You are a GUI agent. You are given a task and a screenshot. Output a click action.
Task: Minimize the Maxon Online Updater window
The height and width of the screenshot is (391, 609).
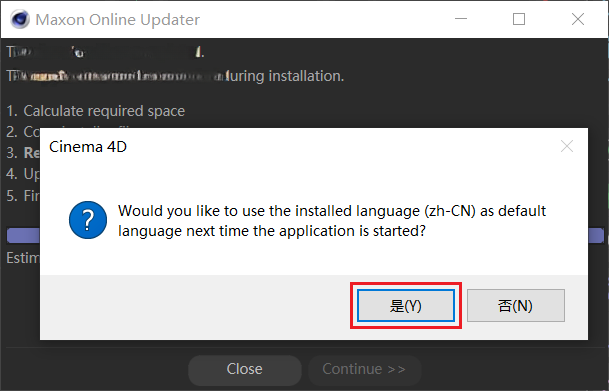tap(461, 19)
